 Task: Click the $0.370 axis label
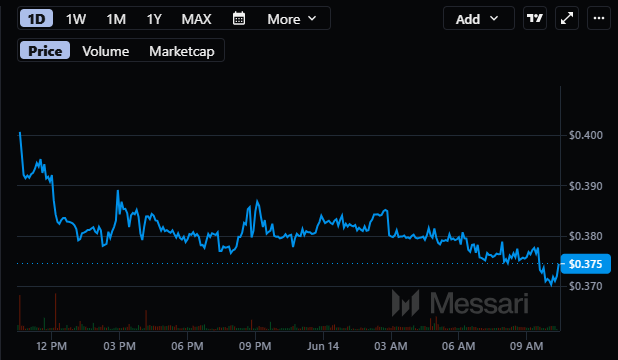click(586, 286)
